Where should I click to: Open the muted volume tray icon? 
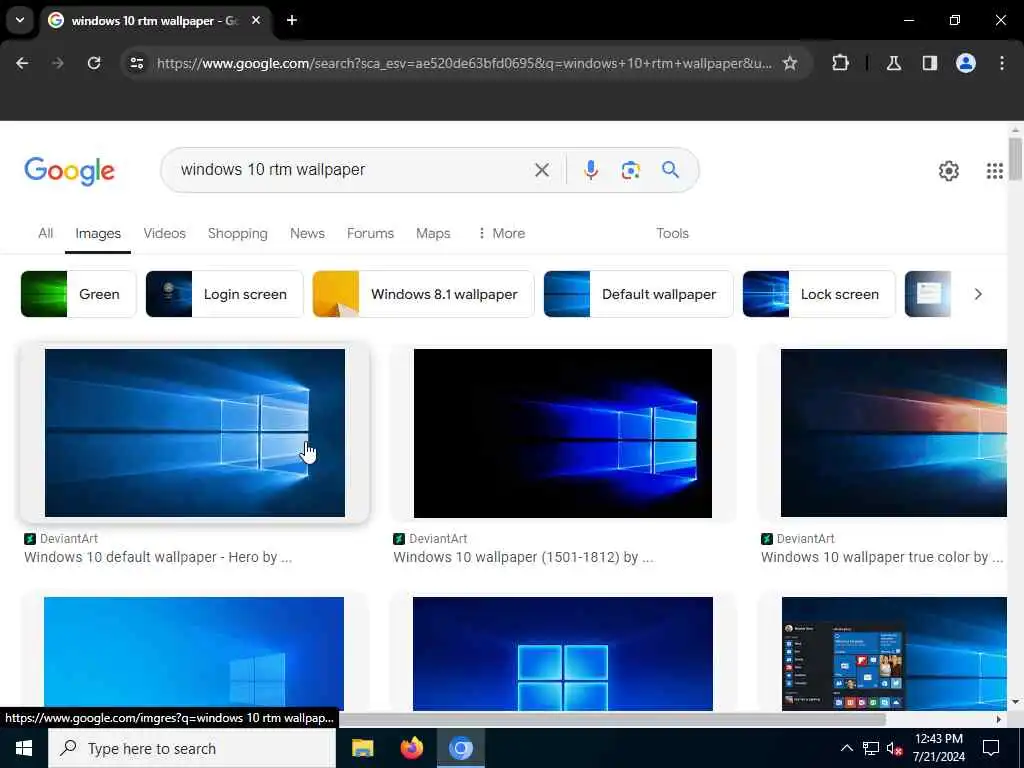pyautogui.click(x=894, y=748)
